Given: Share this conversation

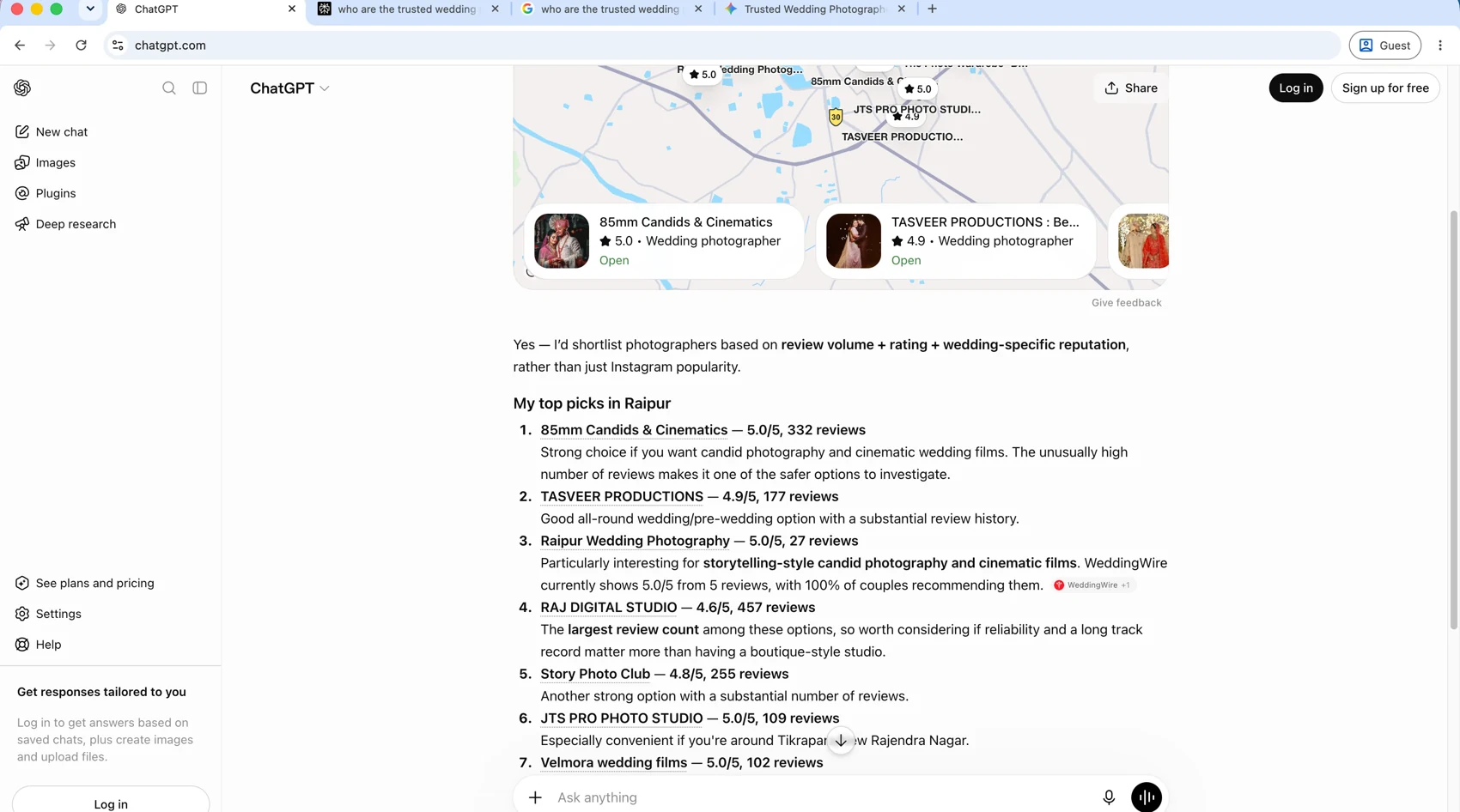Looking at the screenshot, I should click(1131, 88).
